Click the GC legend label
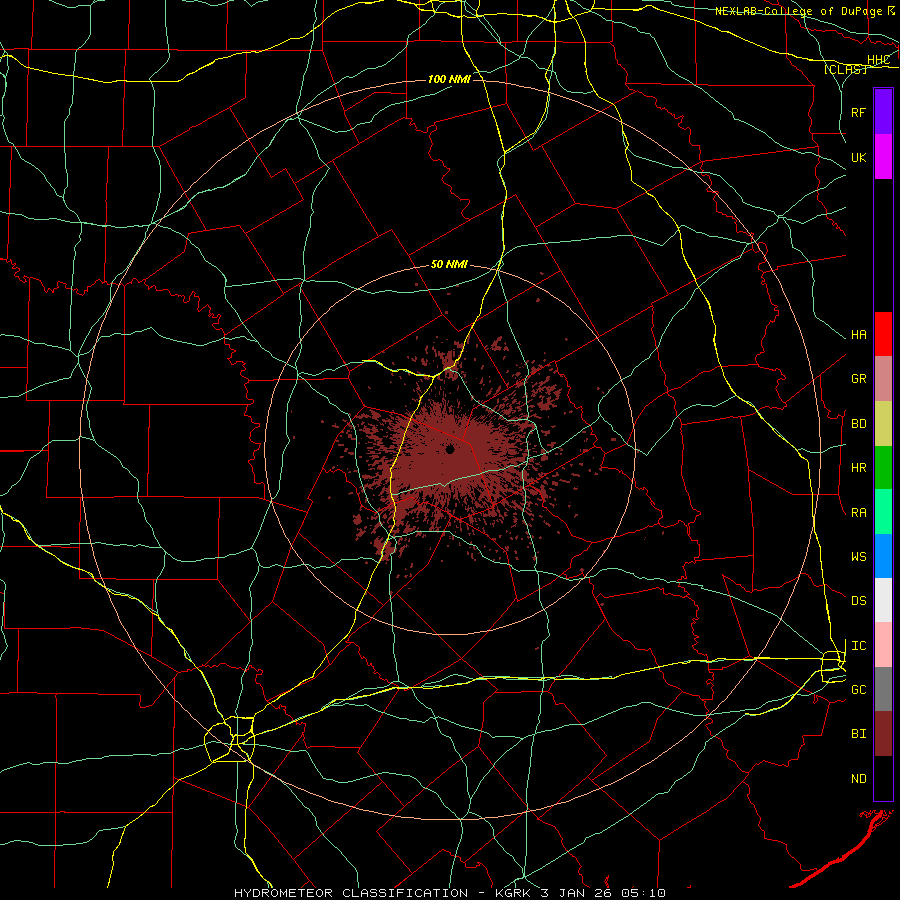The width and height of the screenshot is (900, 900). (x=858, y=689)
